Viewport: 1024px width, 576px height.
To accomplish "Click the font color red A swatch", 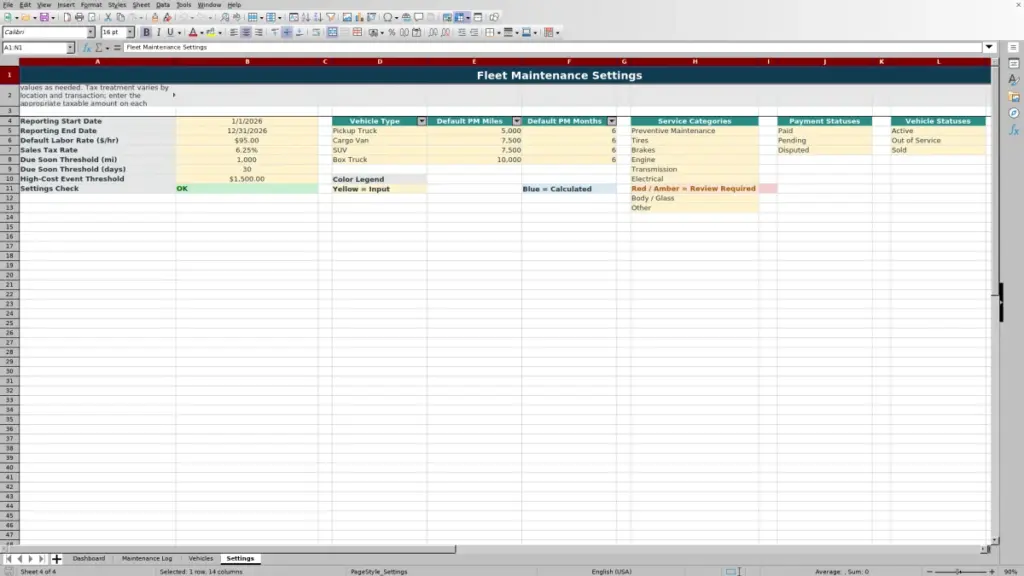I will coord(193,32).
